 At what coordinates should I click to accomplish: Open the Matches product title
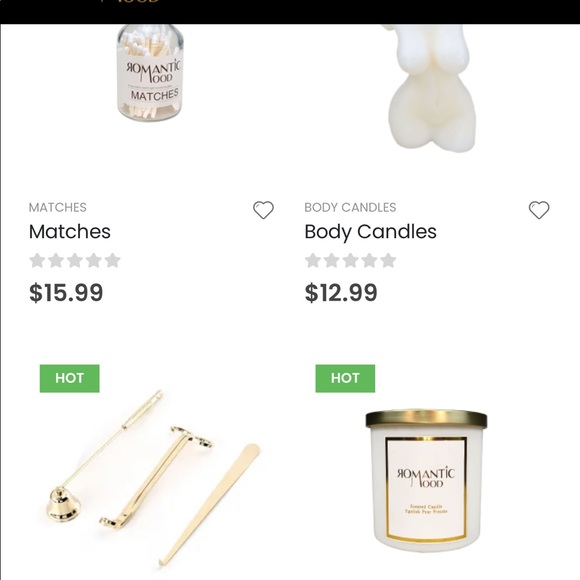(70, 232)
